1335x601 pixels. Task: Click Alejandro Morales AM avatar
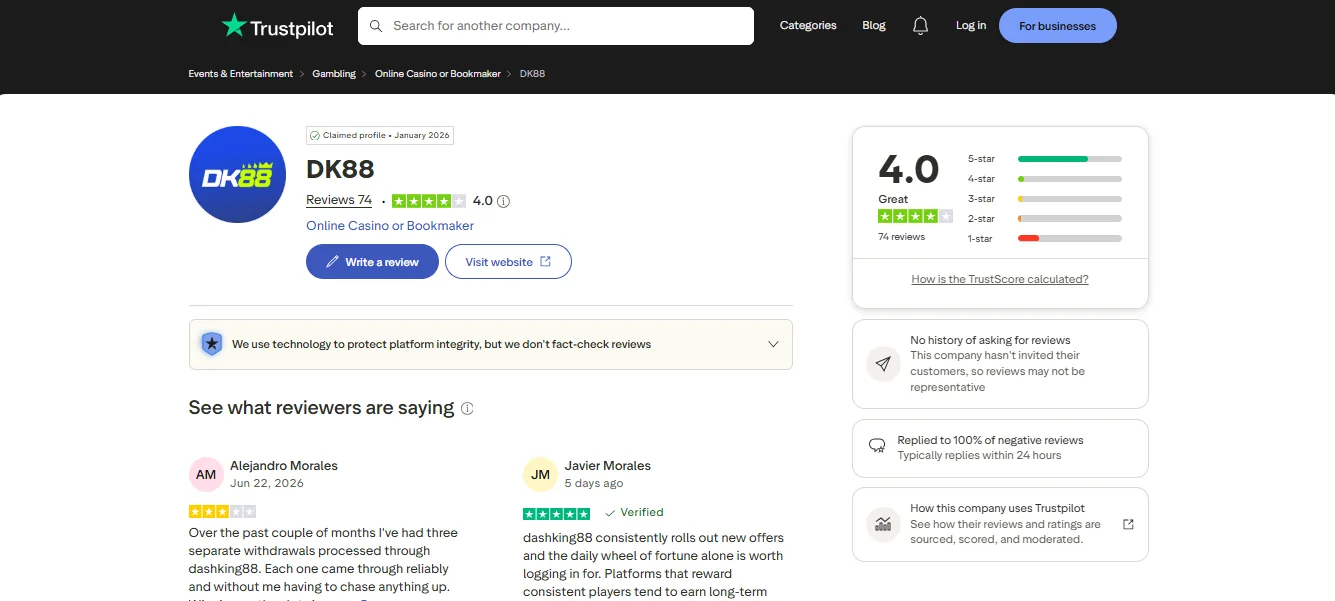click(206, 475)
